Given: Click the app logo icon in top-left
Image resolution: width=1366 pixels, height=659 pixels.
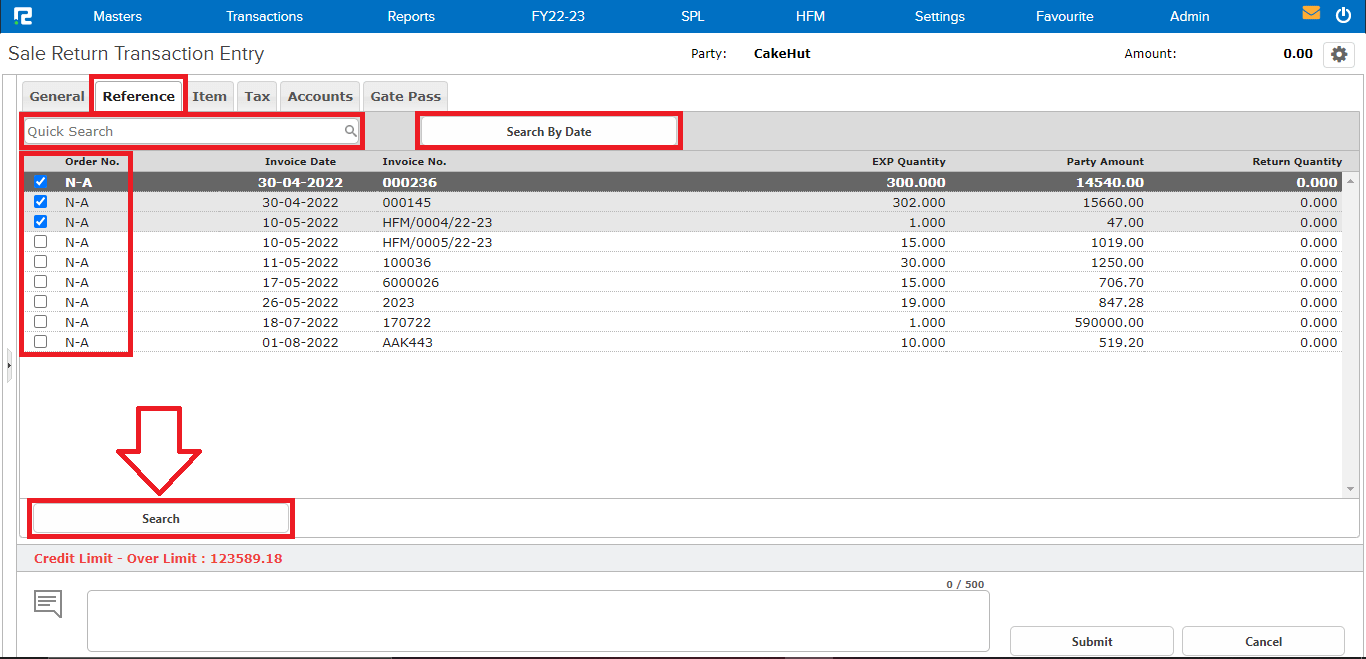Looking at the screenshot, I should click(22, 16).
